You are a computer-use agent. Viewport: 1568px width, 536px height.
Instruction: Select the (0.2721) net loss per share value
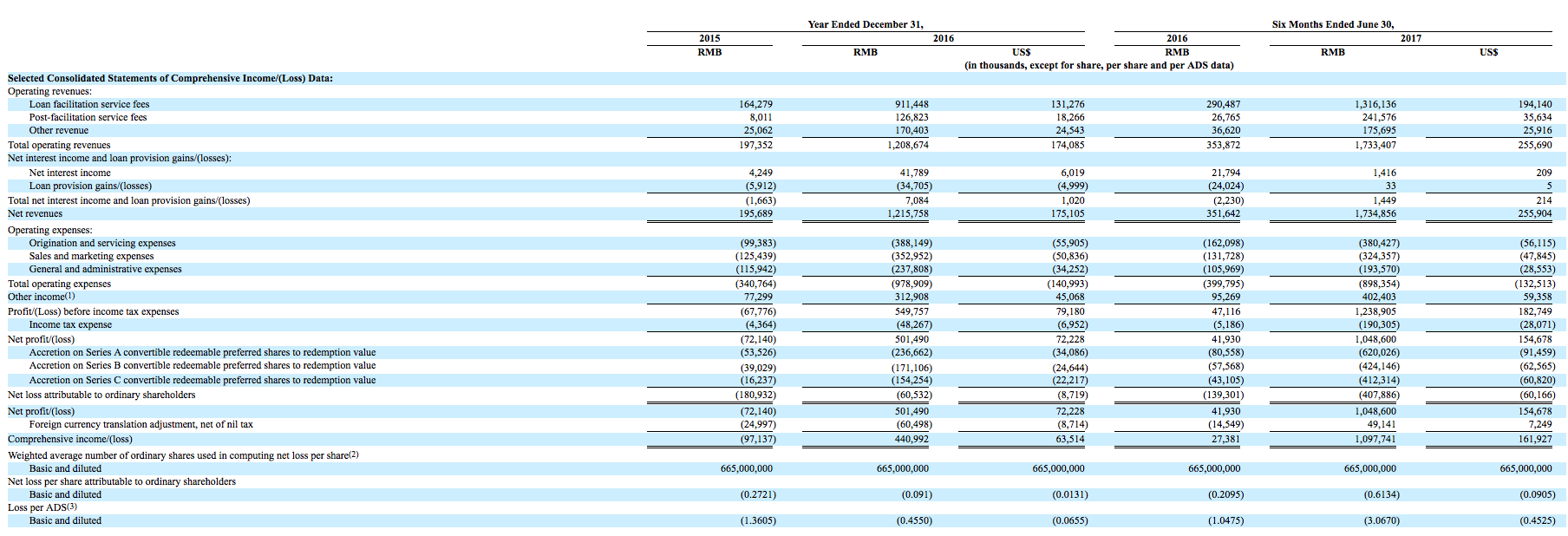[x=758, y=494]
